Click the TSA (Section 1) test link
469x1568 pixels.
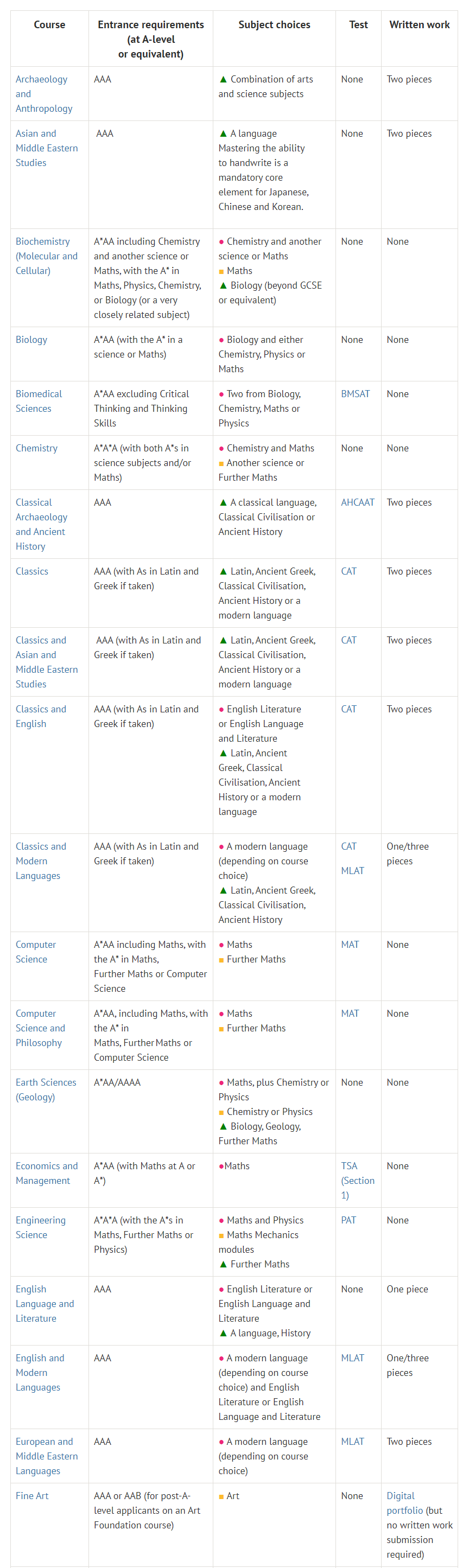pos(357,1180)
